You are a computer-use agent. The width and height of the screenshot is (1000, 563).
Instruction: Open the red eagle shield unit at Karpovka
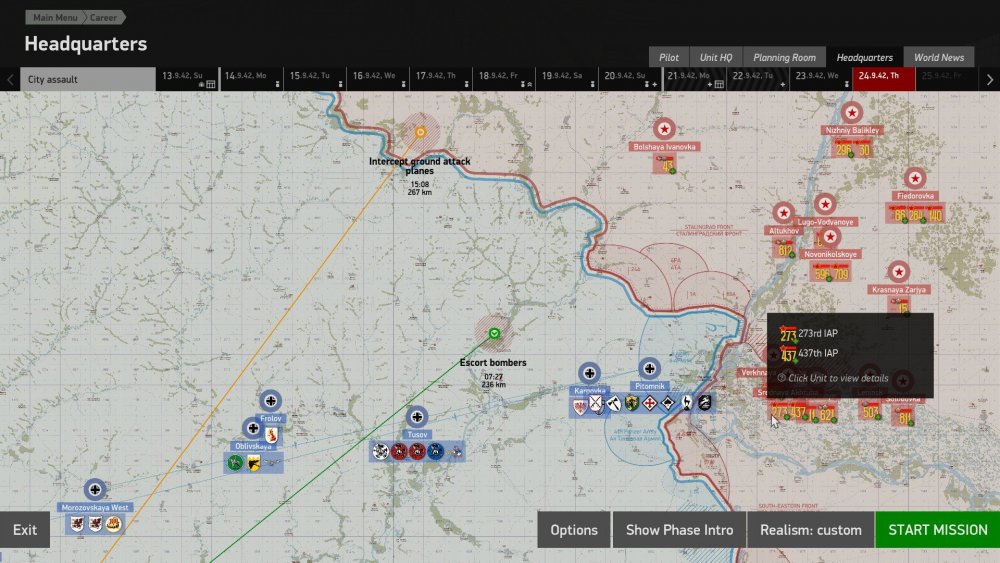click(580, 407)
